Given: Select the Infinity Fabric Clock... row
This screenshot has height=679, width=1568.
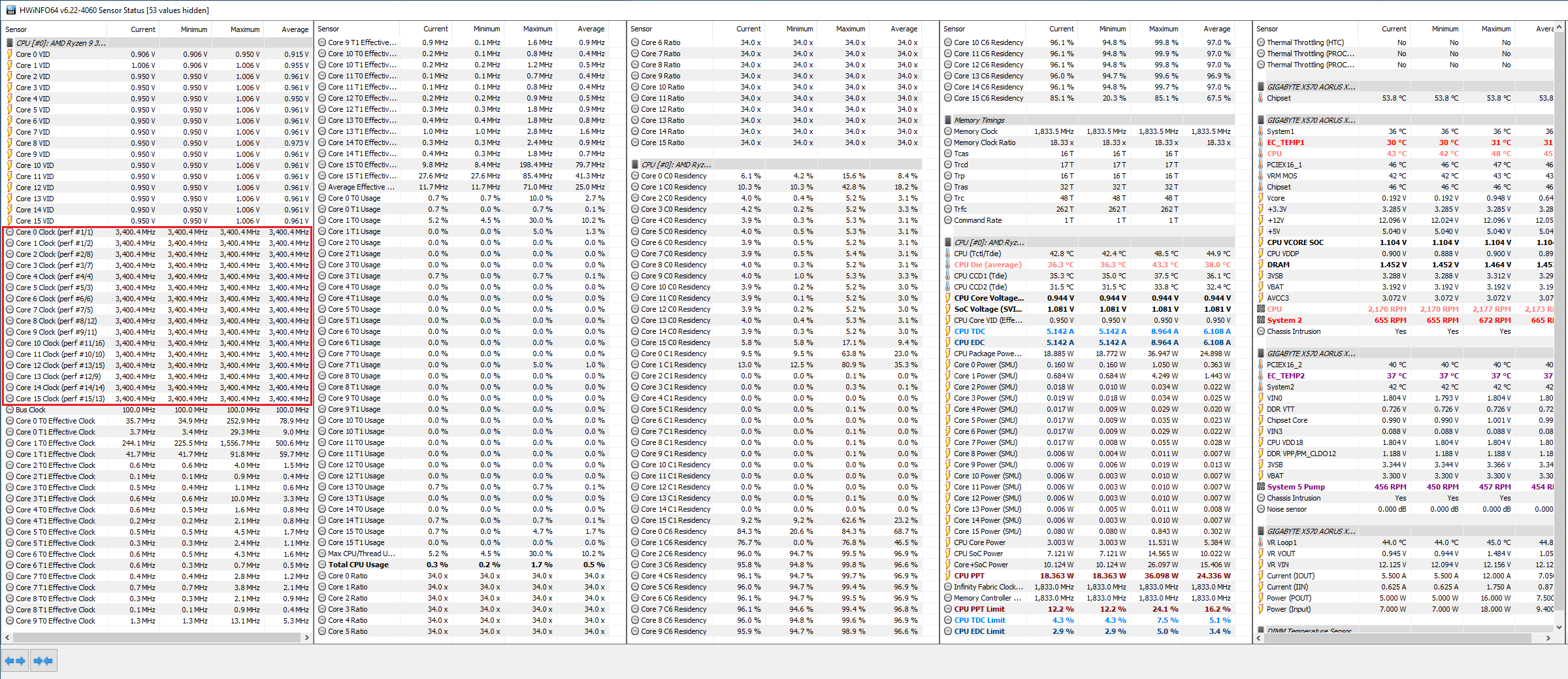Looking at the screenshot, I should click(x=1088, y=587).
